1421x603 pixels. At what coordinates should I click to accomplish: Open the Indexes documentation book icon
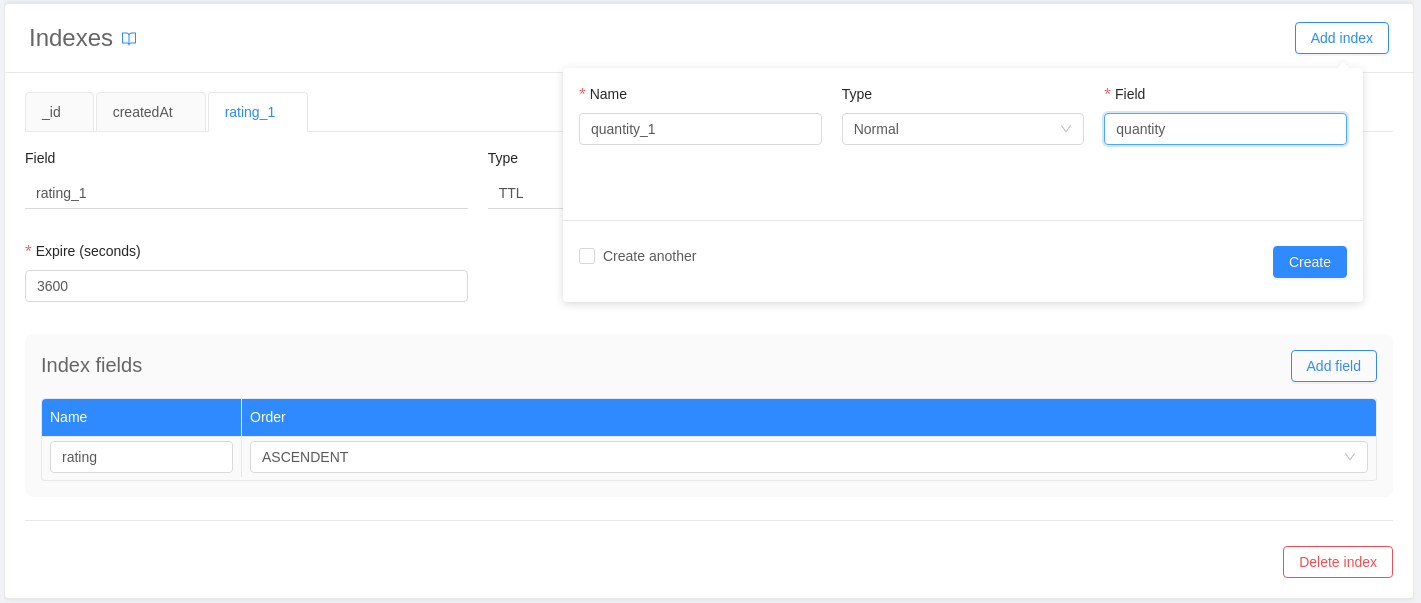(x=129, y=39)
